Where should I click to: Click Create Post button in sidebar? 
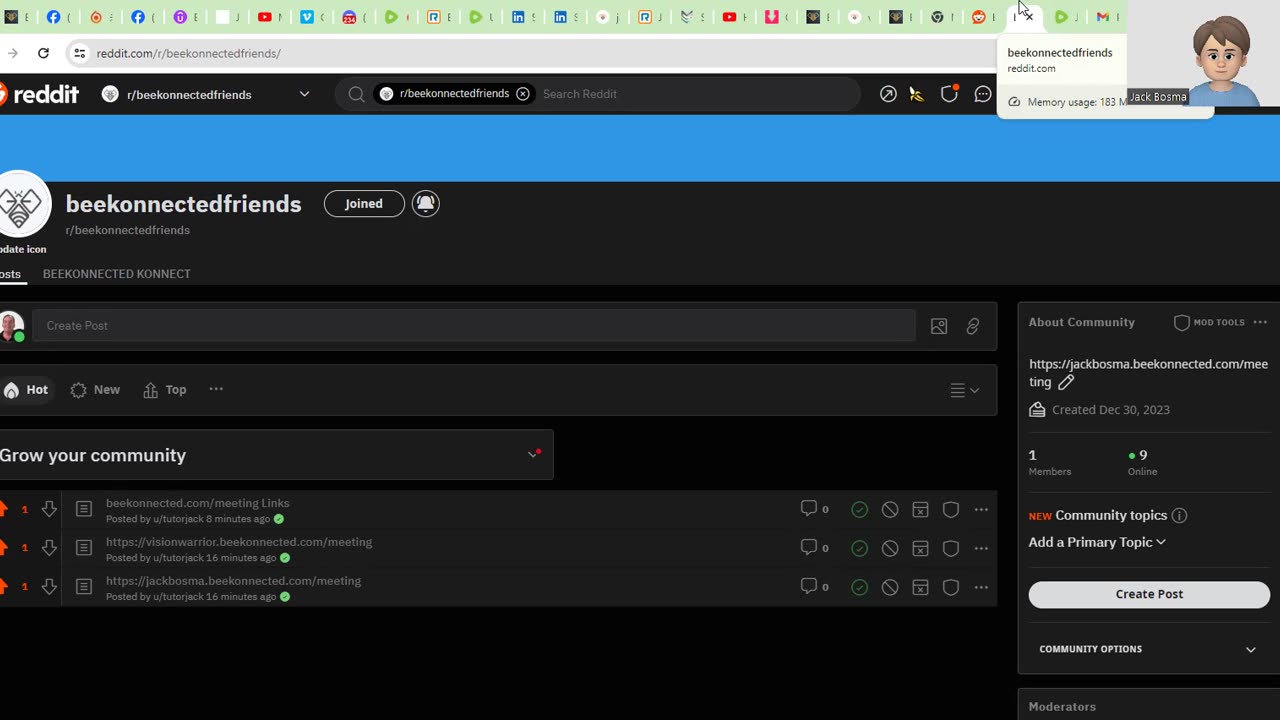coord(1149,594)
